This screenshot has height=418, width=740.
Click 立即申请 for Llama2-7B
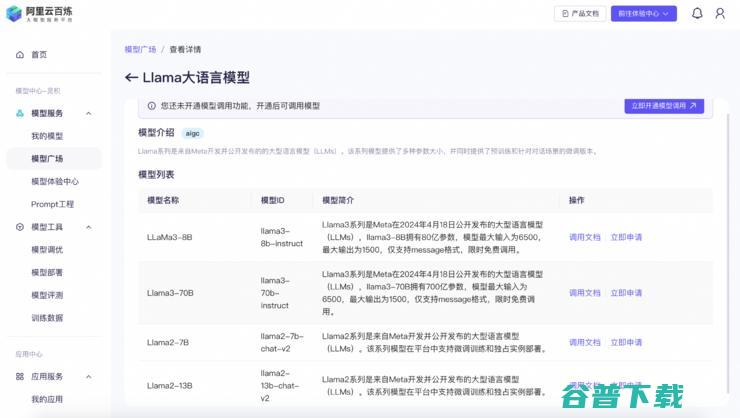pos(626,342)
